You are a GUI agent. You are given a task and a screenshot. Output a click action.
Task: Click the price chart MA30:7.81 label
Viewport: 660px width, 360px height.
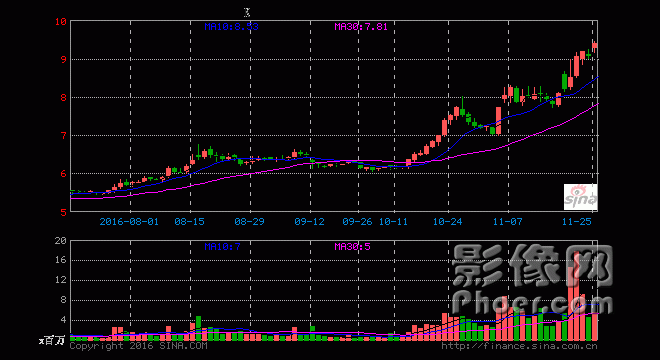tap(361, 27)
